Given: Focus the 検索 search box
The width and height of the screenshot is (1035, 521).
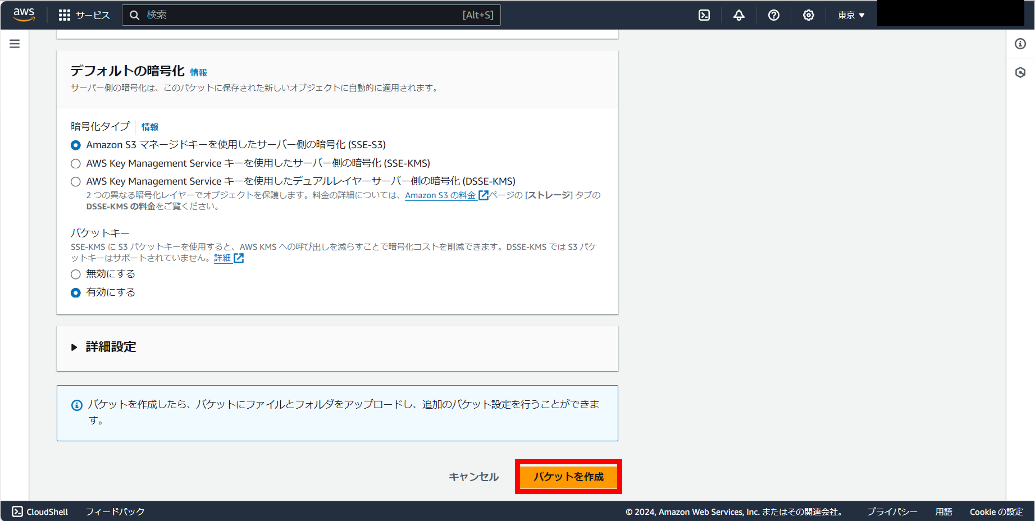Looking at the screenshot, I should point(311,15).
